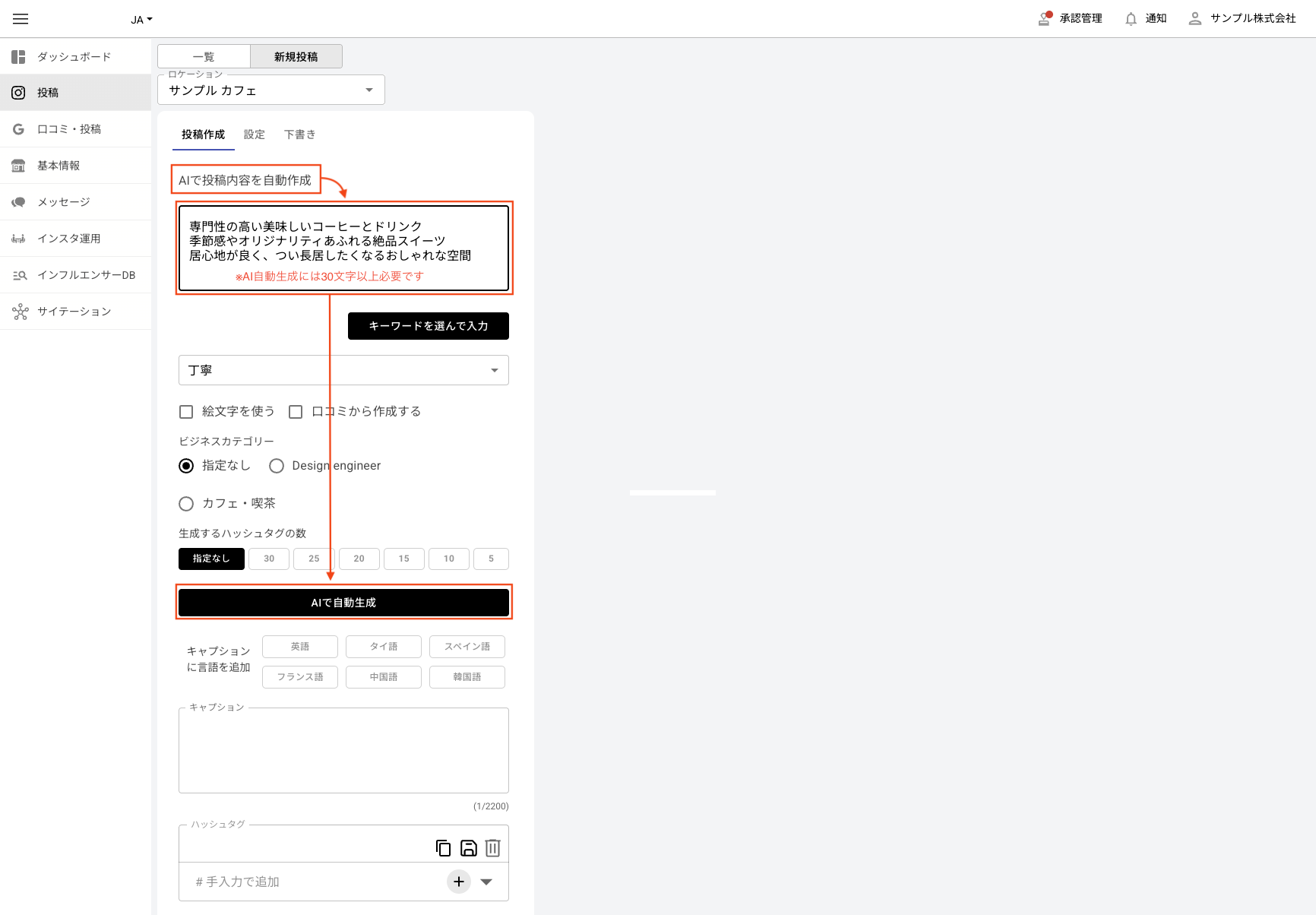Viewport: 1316px width, 915px height.
Task: Open the JA language selector
Action: click(x=141, y=20)
